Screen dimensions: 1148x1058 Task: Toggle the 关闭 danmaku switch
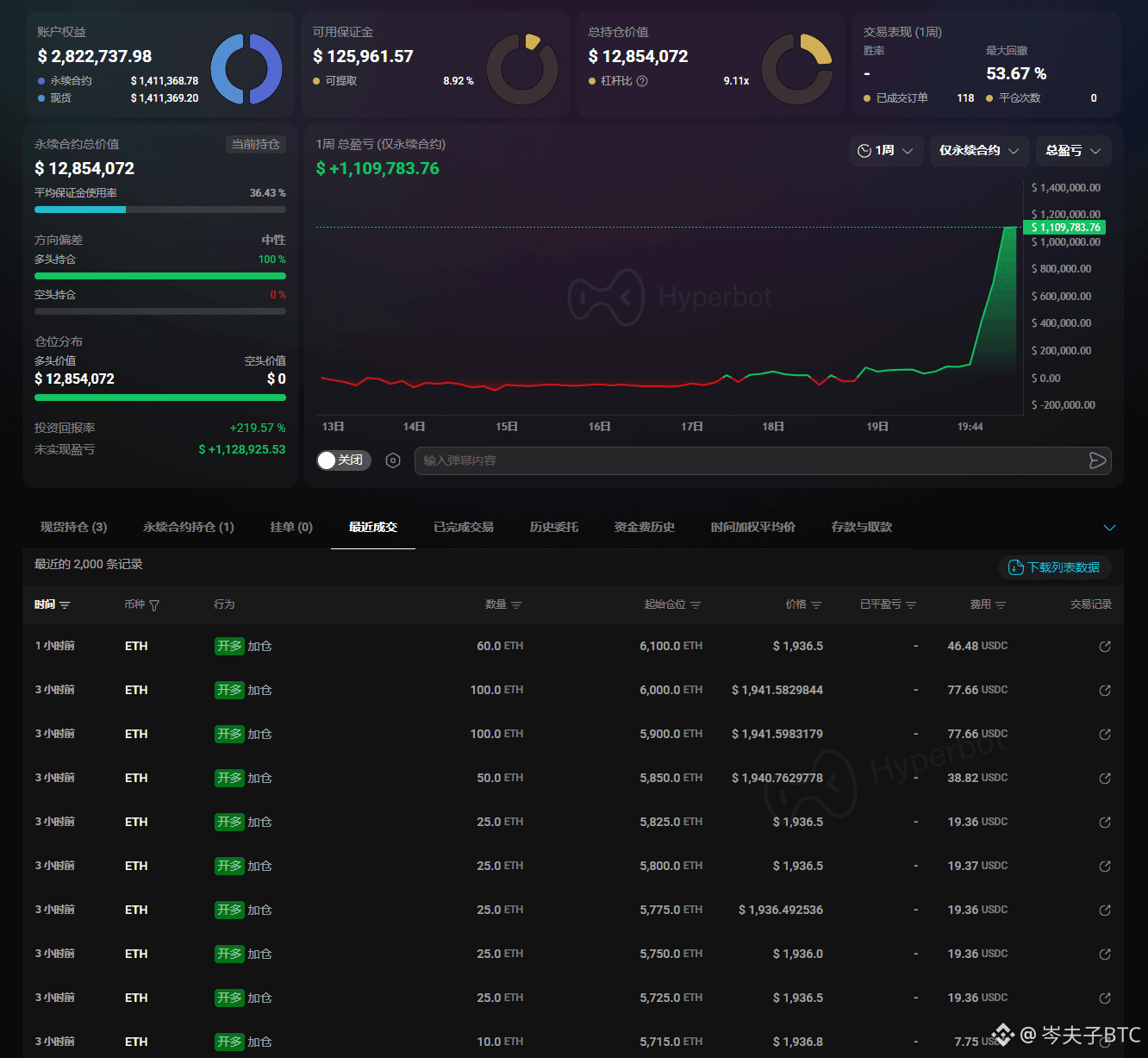pos(344,460)
